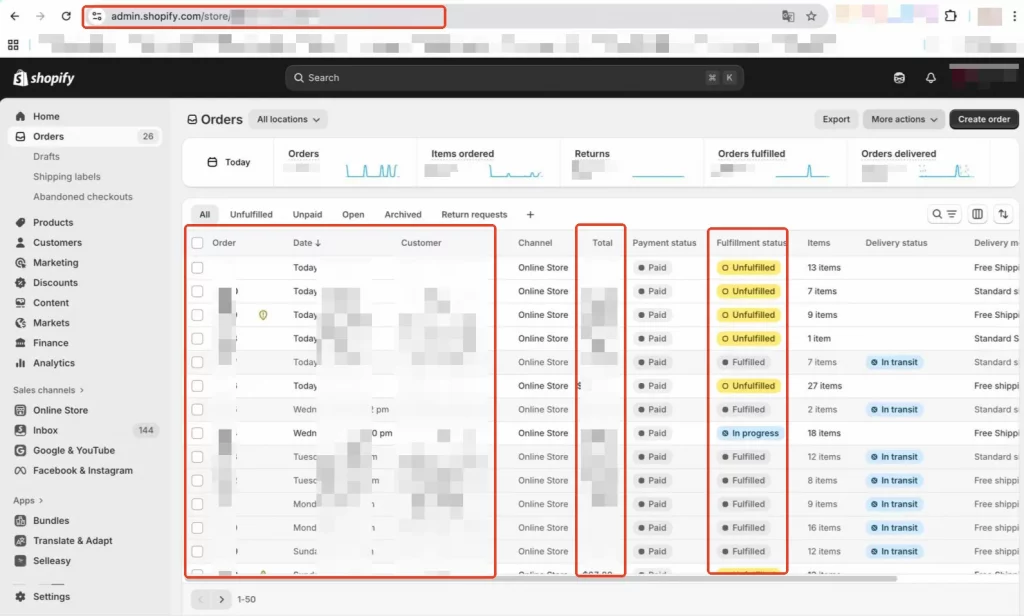Open the notifications bell icon
Image resolution: width=1024 pixels, height=616 pixels.
931,78
